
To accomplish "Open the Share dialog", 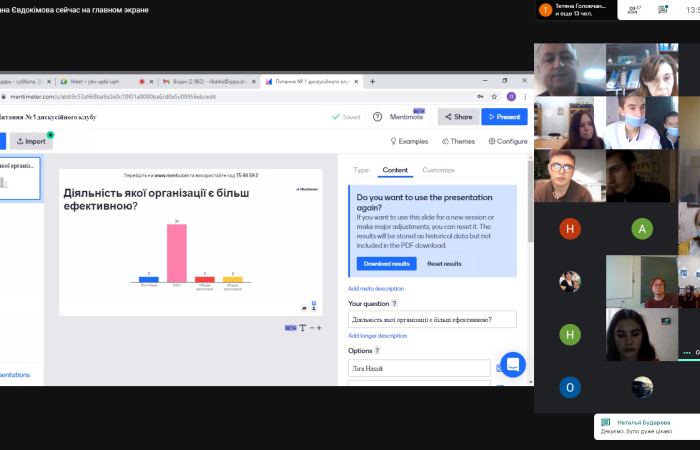I will [x=458, y=116].
